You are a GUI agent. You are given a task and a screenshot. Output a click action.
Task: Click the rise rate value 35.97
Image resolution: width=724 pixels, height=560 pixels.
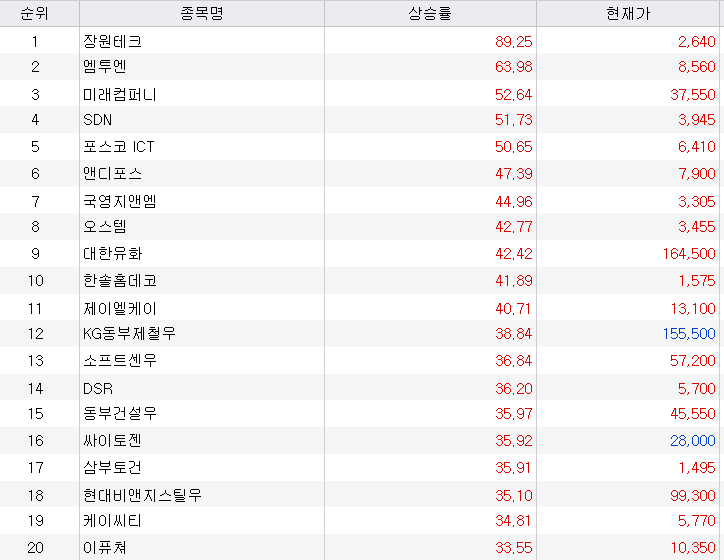coord(513,413)
